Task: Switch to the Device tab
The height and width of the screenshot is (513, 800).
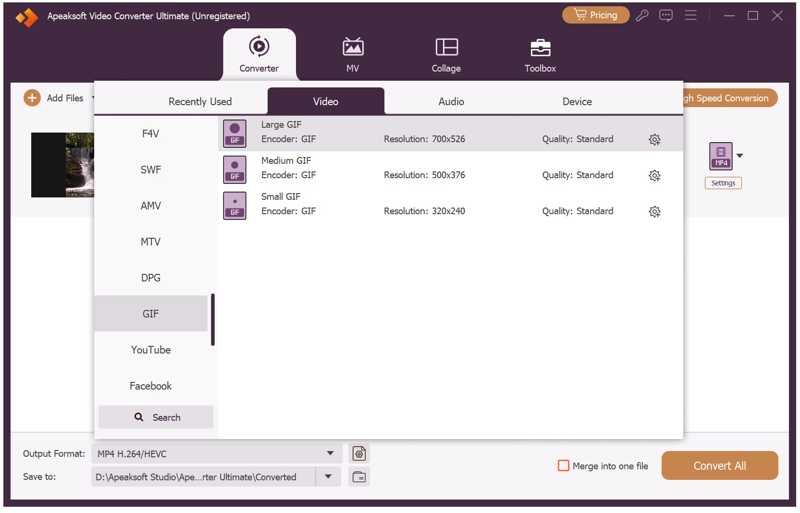Action: coord(577,102)
